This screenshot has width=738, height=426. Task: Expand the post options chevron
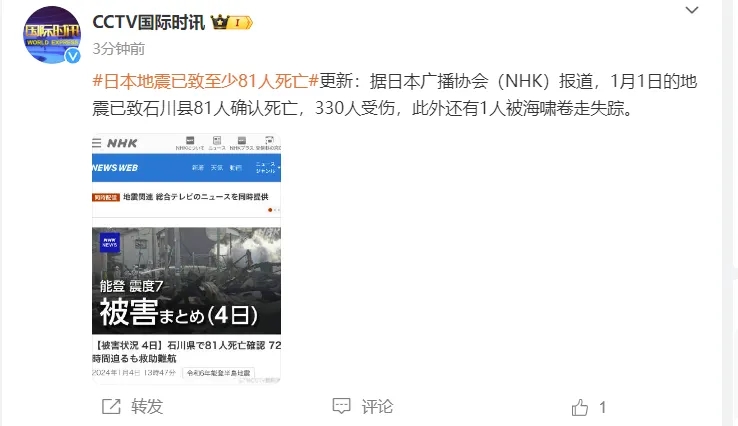coord(691,10)
